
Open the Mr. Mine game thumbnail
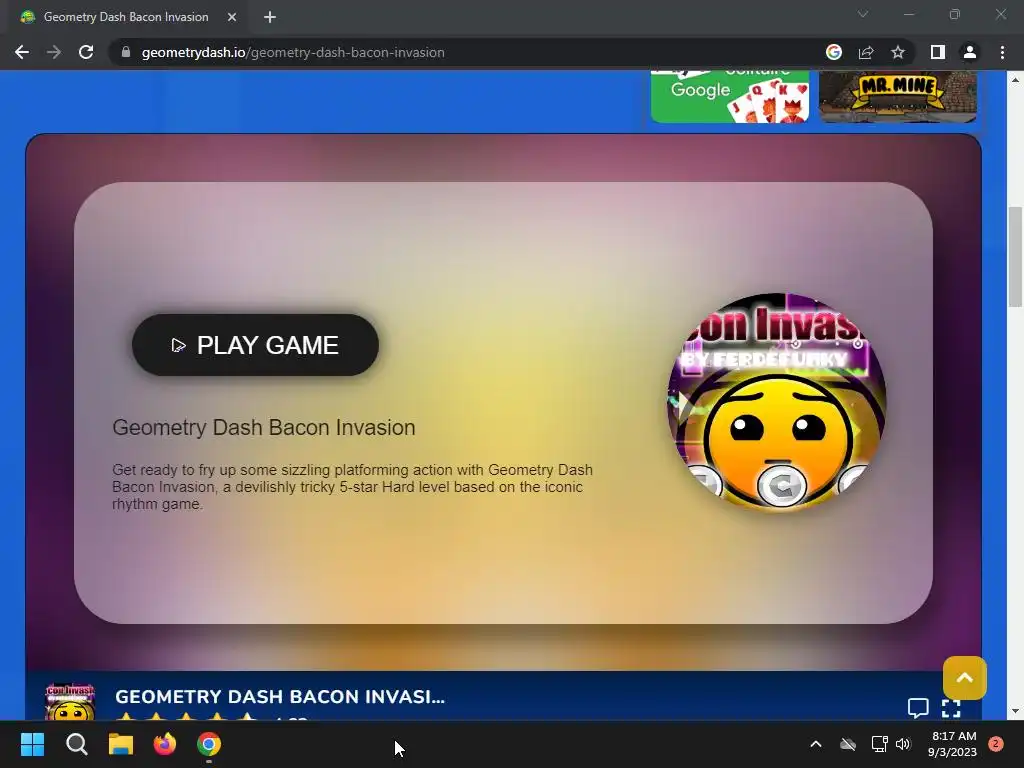click(x=898, y=96)
